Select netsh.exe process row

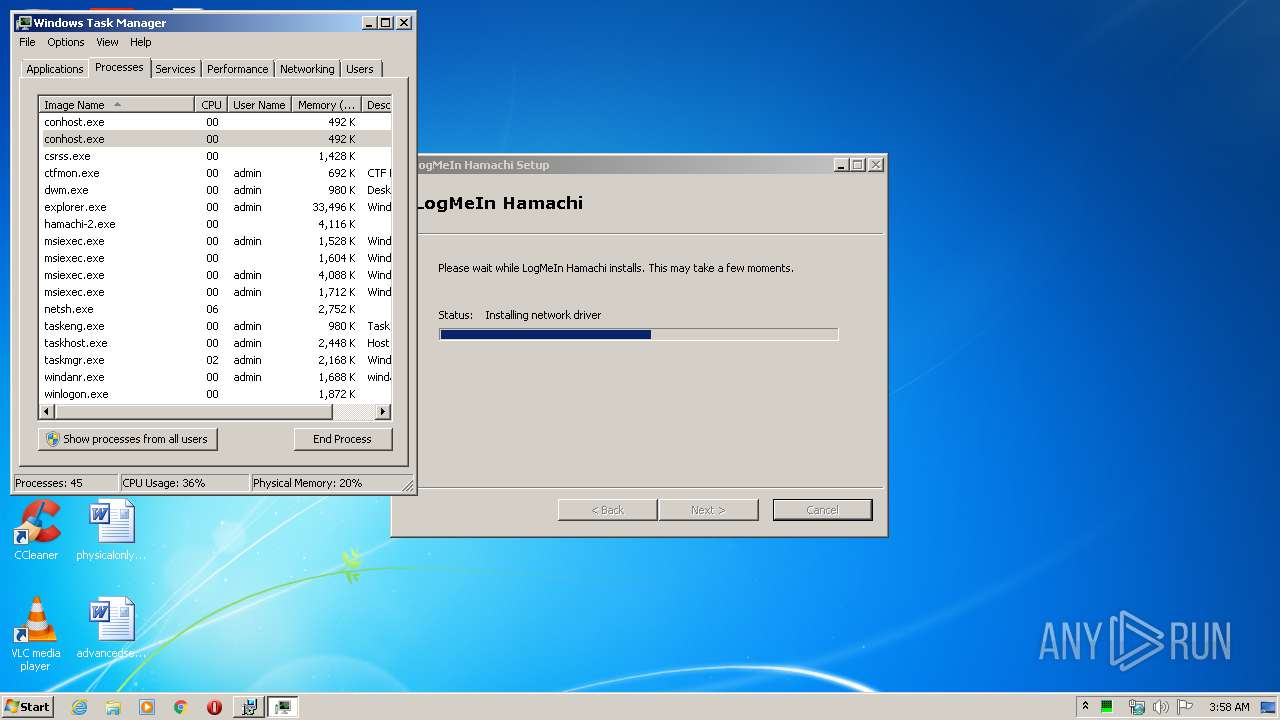pyautogui.click(x=216, y=309)
